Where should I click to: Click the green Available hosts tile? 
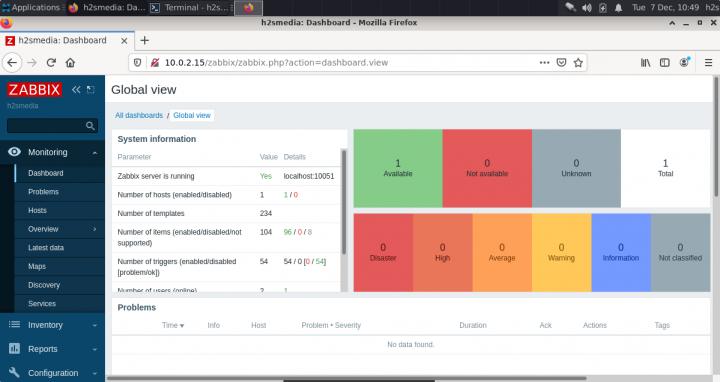pyautogui.click(x=398, y=168)
